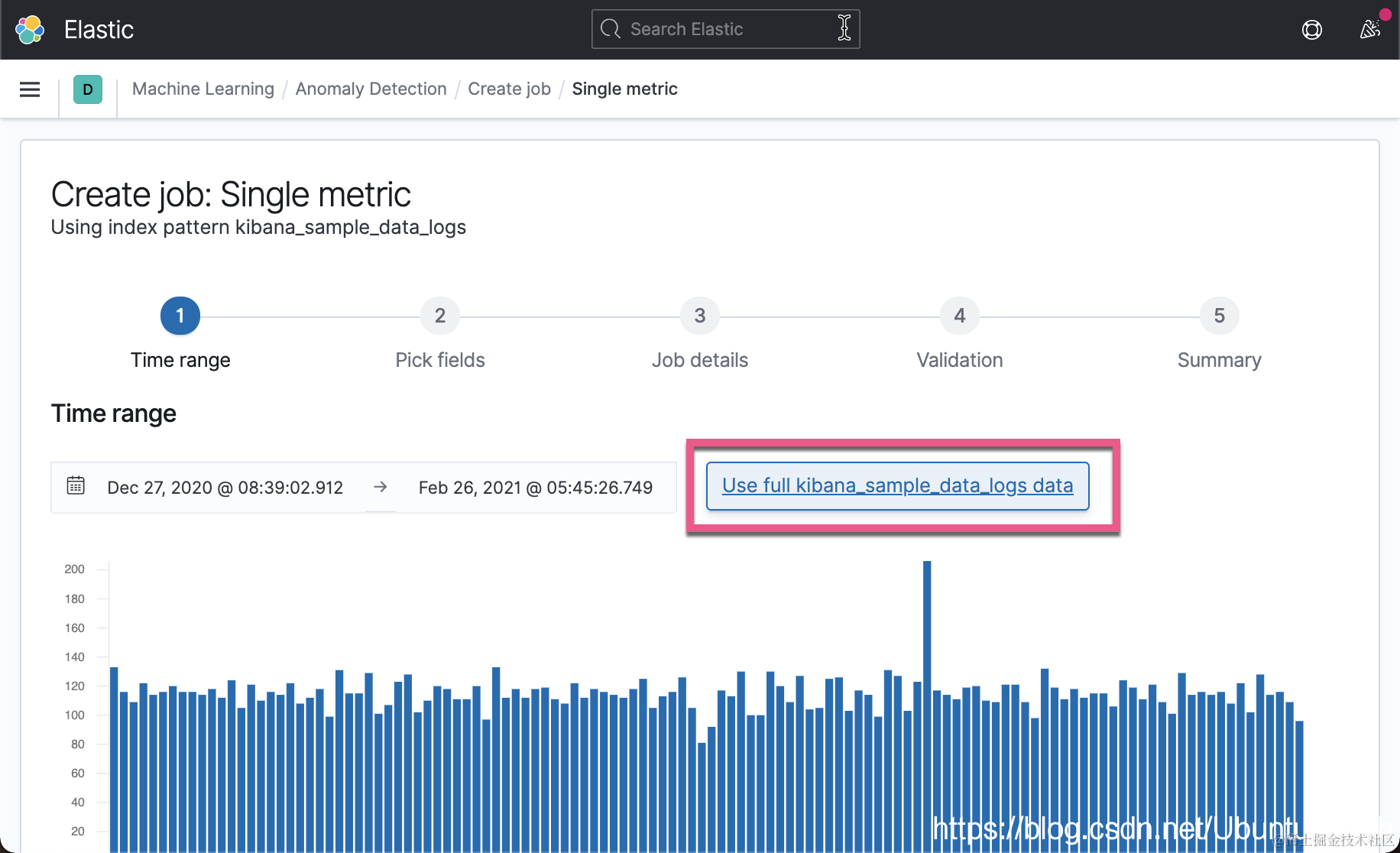Open the start date Dec 27, 2020 picker
The image size is (1400, 853).
[x=225, y=488]
